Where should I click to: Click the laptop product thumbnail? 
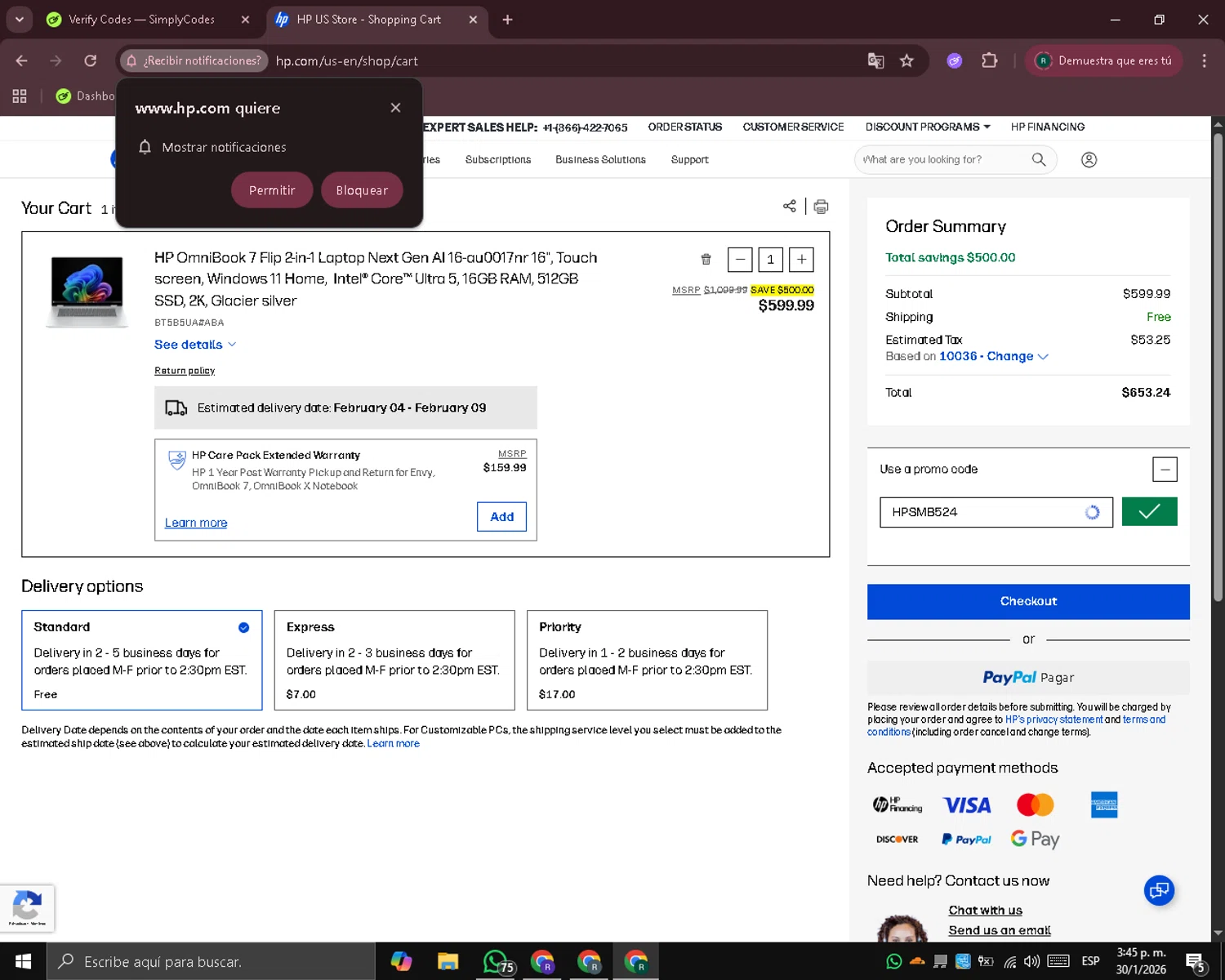87,292
